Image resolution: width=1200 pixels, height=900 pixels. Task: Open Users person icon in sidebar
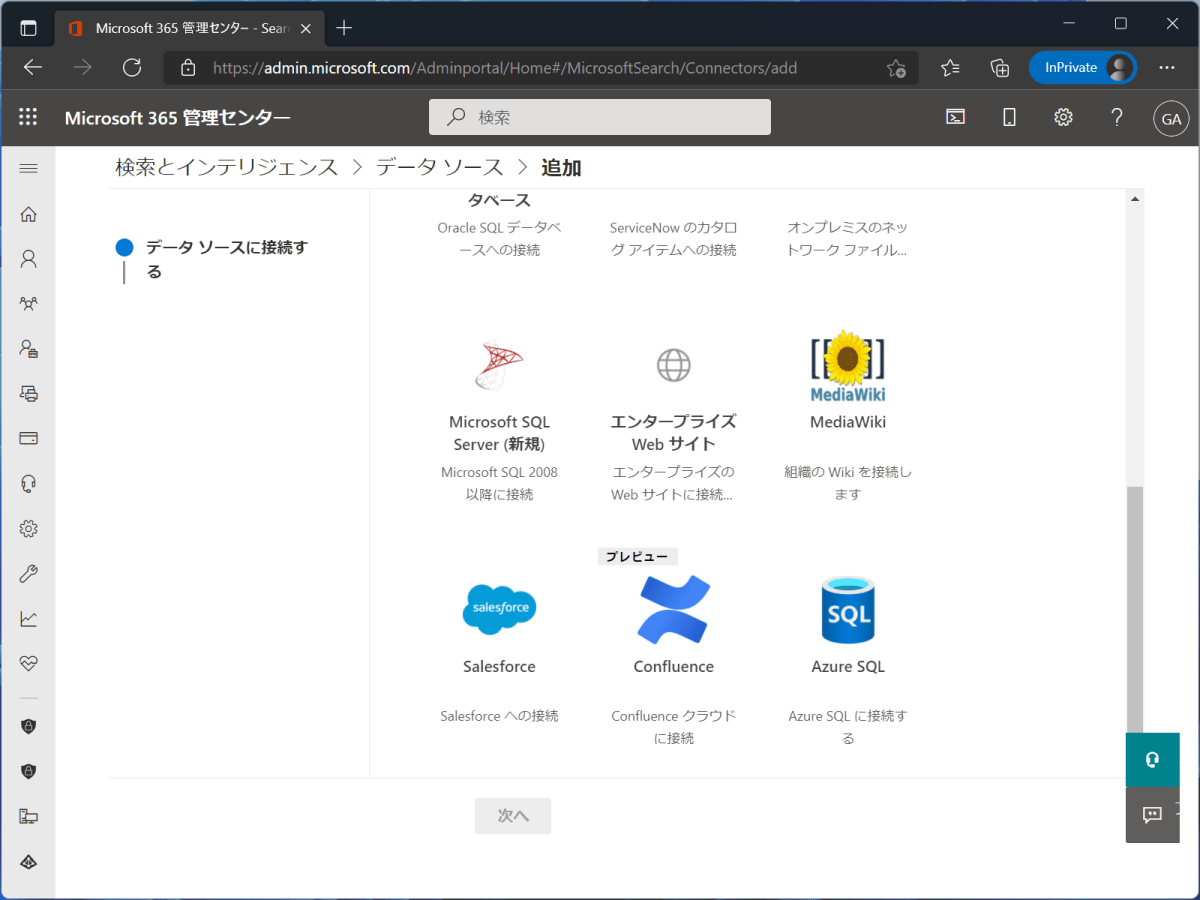point(28,259)
